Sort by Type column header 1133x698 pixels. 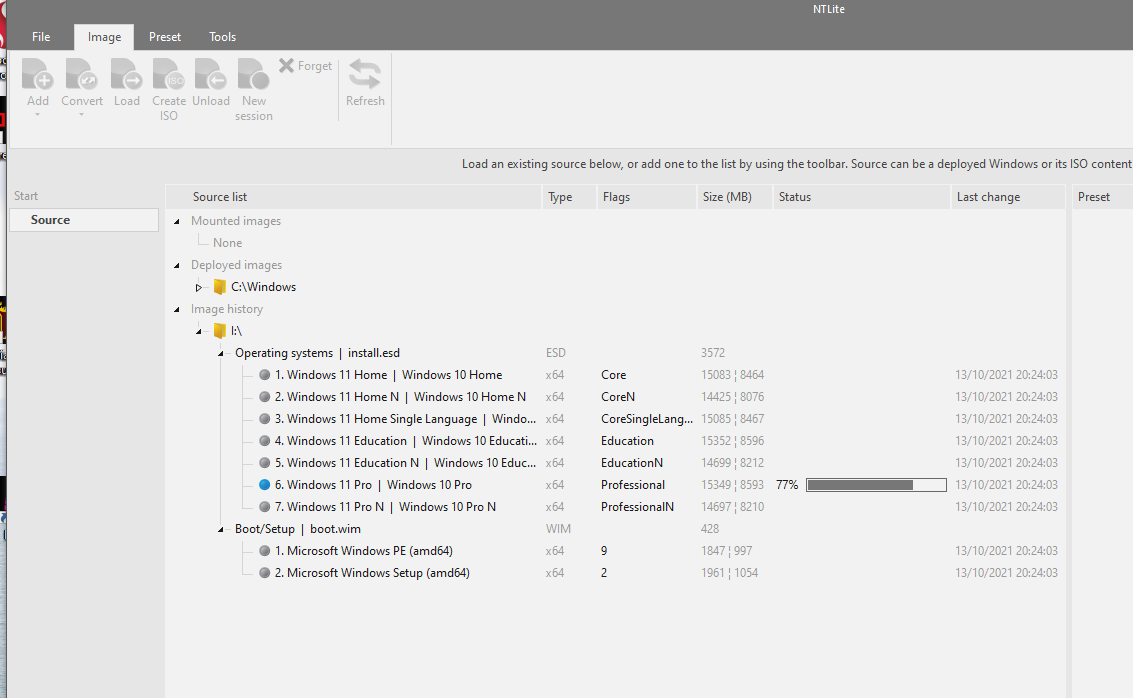[x=569, y=197]
